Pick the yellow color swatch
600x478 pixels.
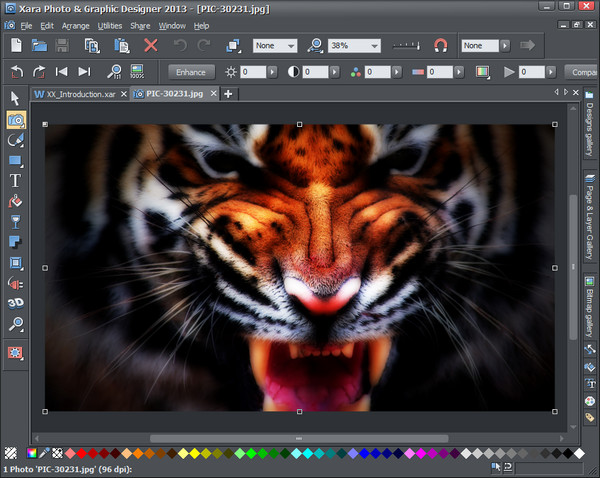(x=194, y=454)
